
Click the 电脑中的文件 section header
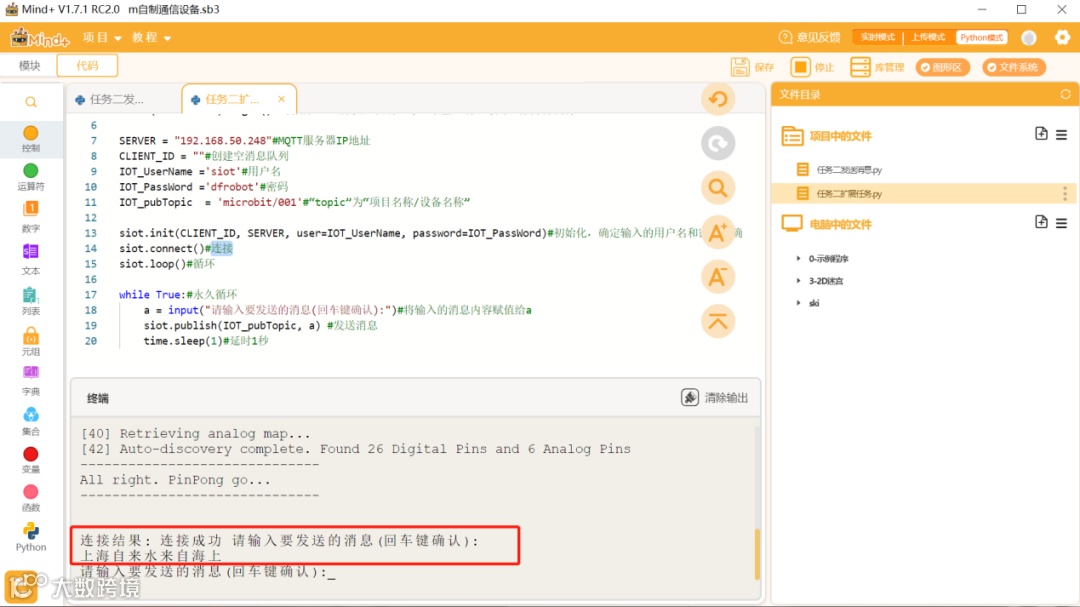840,224
